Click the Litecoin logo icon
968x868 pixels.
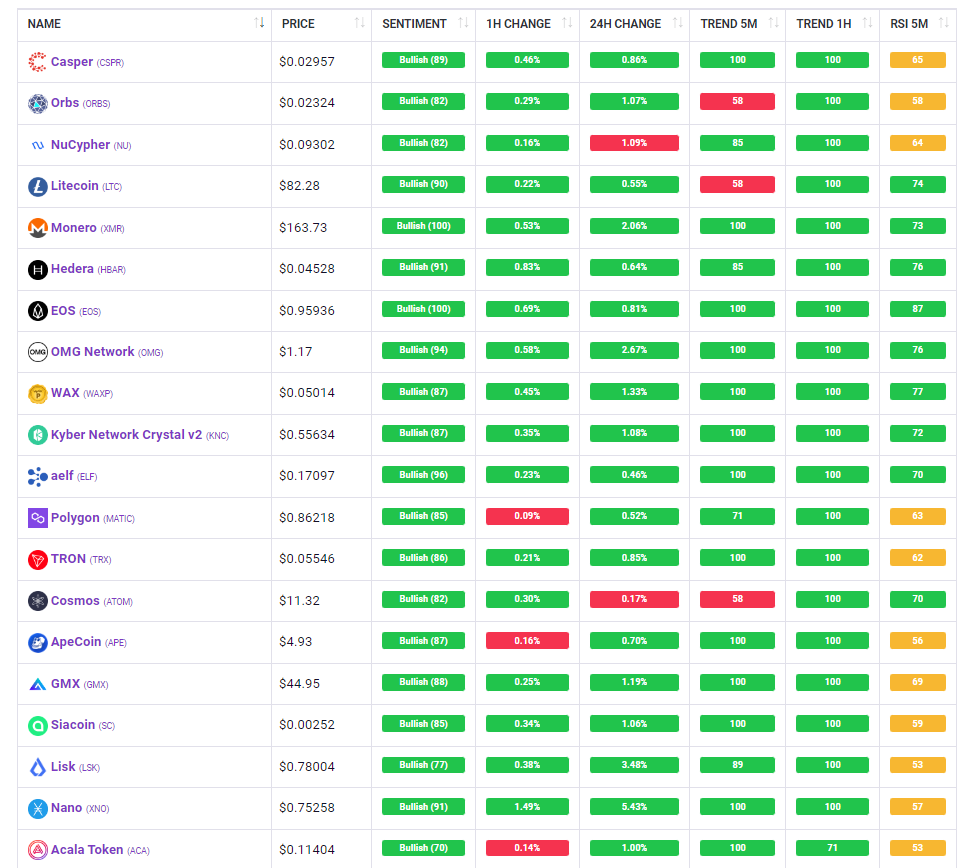(37, 186)
